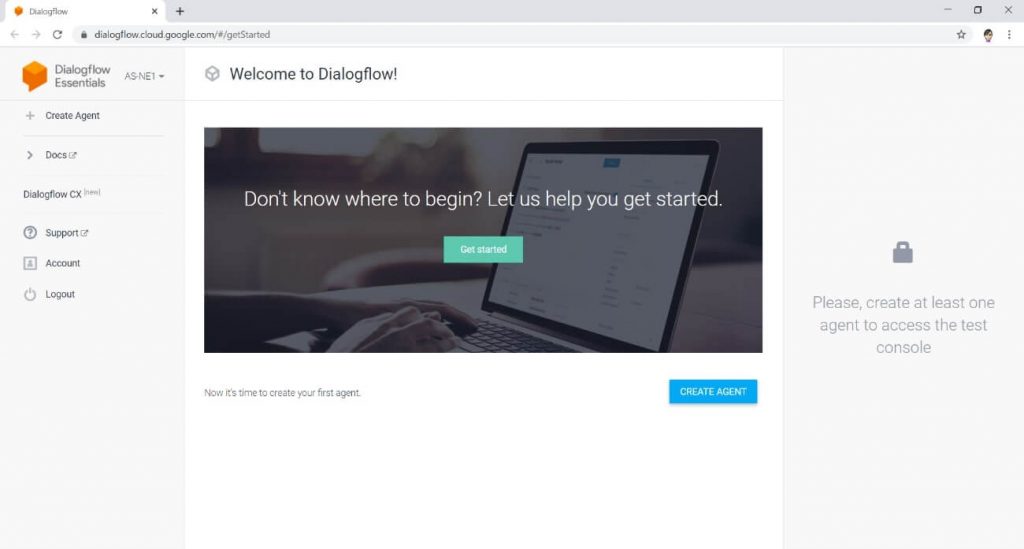Click the address bar URL

(x=182, y=35)
